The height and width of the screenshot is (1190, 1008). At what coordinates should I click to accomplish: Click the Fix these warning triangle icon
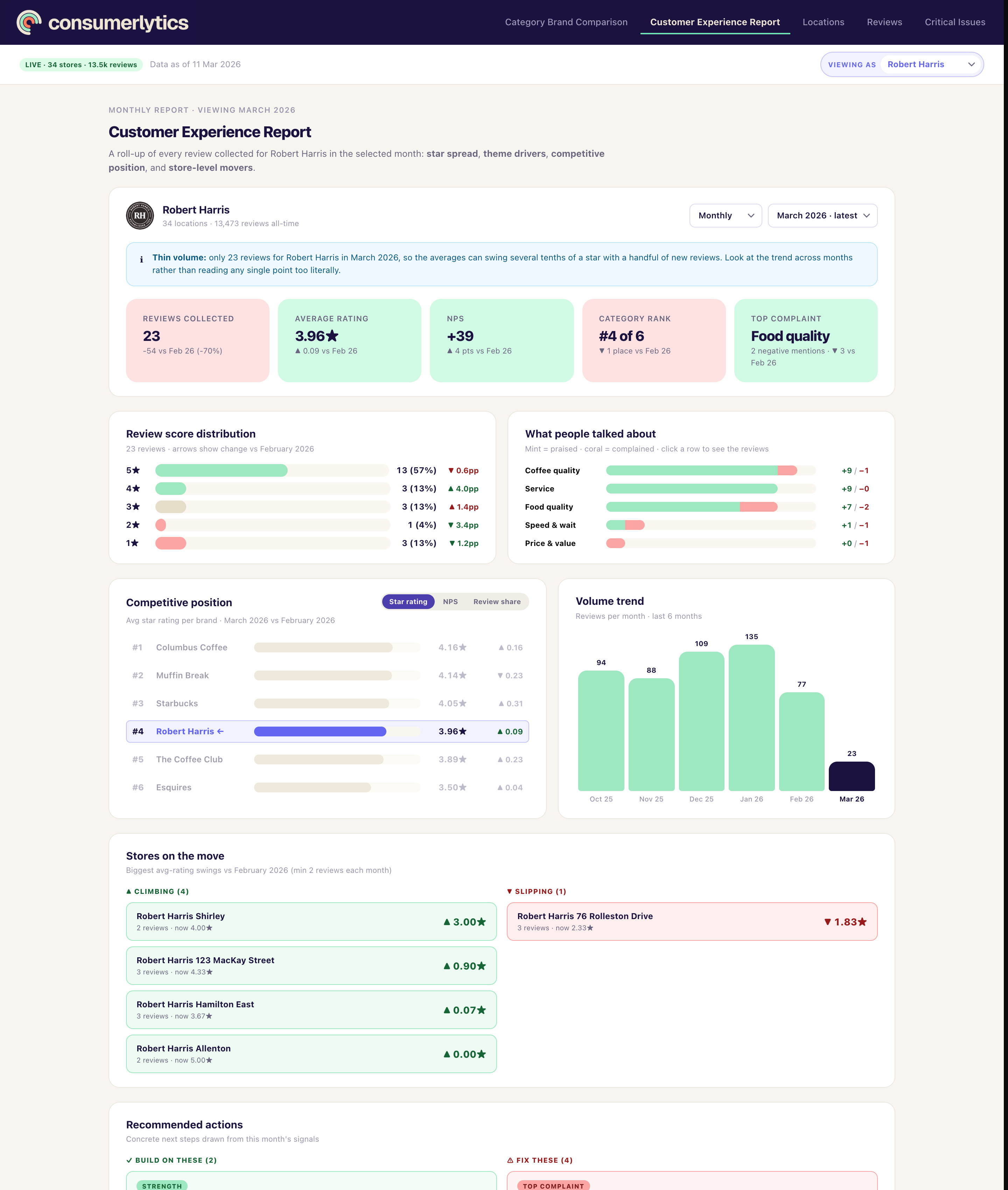(510, 1160)
